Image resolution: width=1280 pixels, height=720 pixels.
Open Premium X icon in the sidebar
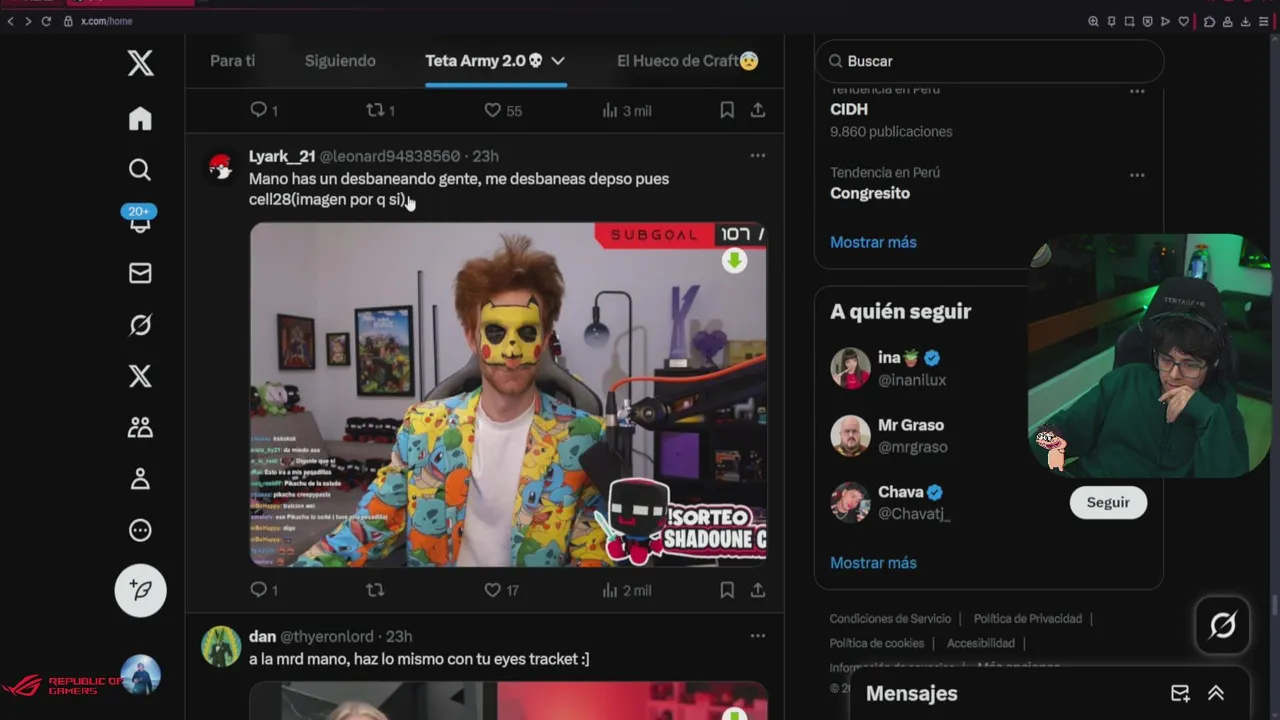[x=140, y=376]
